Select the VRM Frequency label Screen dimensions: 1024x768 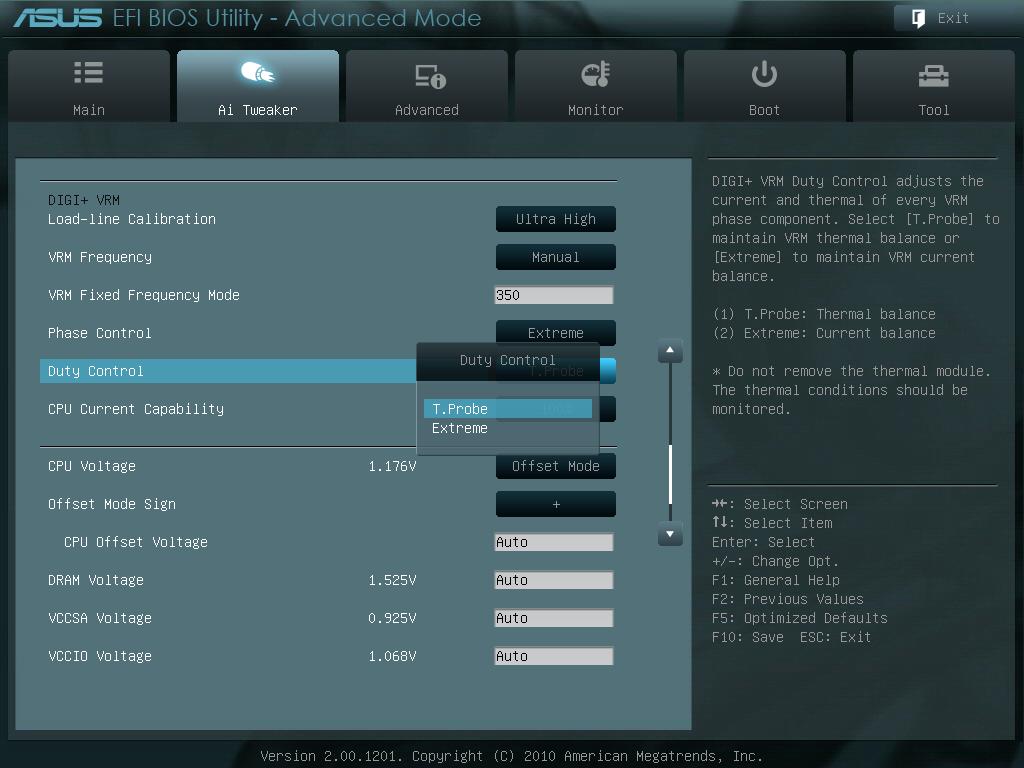coord(100,257)
